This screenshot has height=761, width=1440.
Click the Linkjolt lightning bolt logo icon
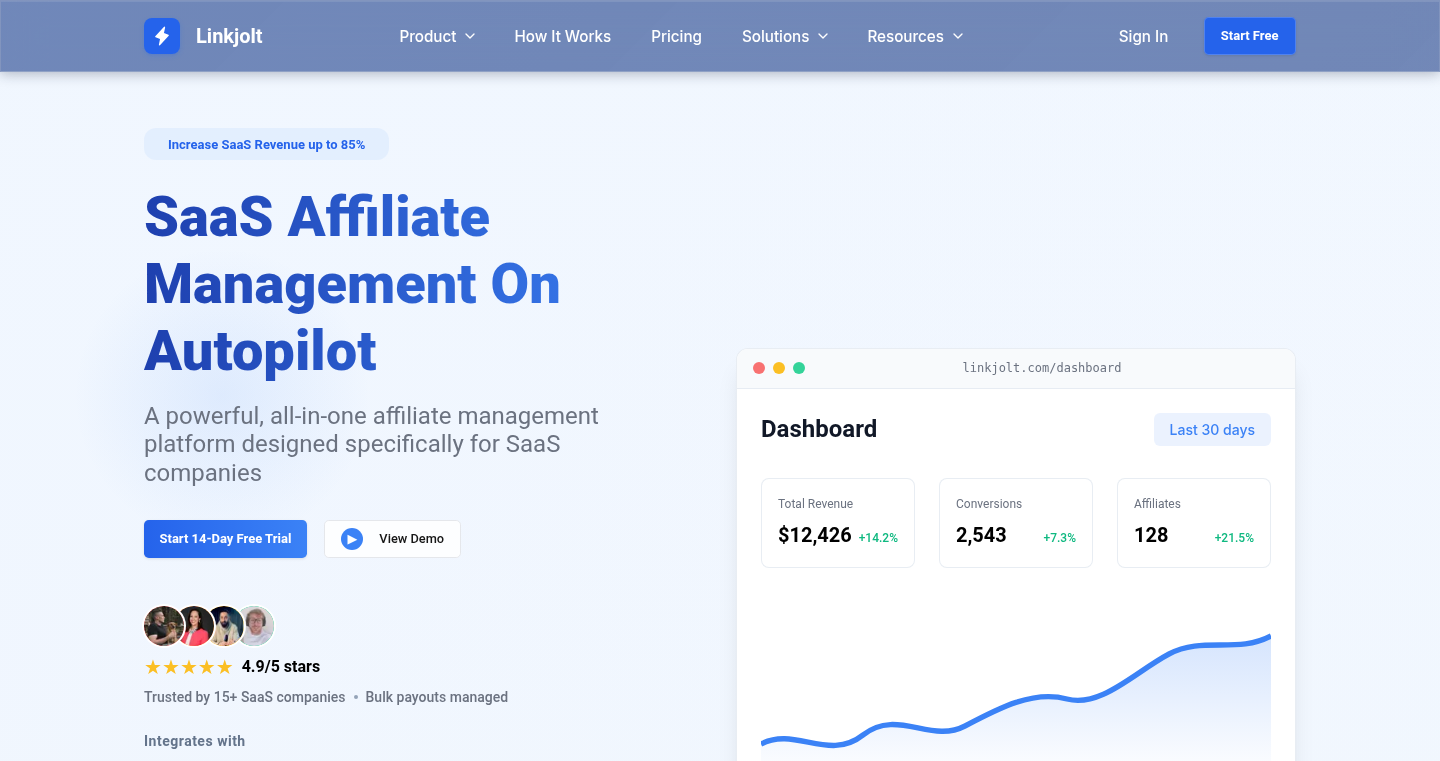click(x=162, y=36)
